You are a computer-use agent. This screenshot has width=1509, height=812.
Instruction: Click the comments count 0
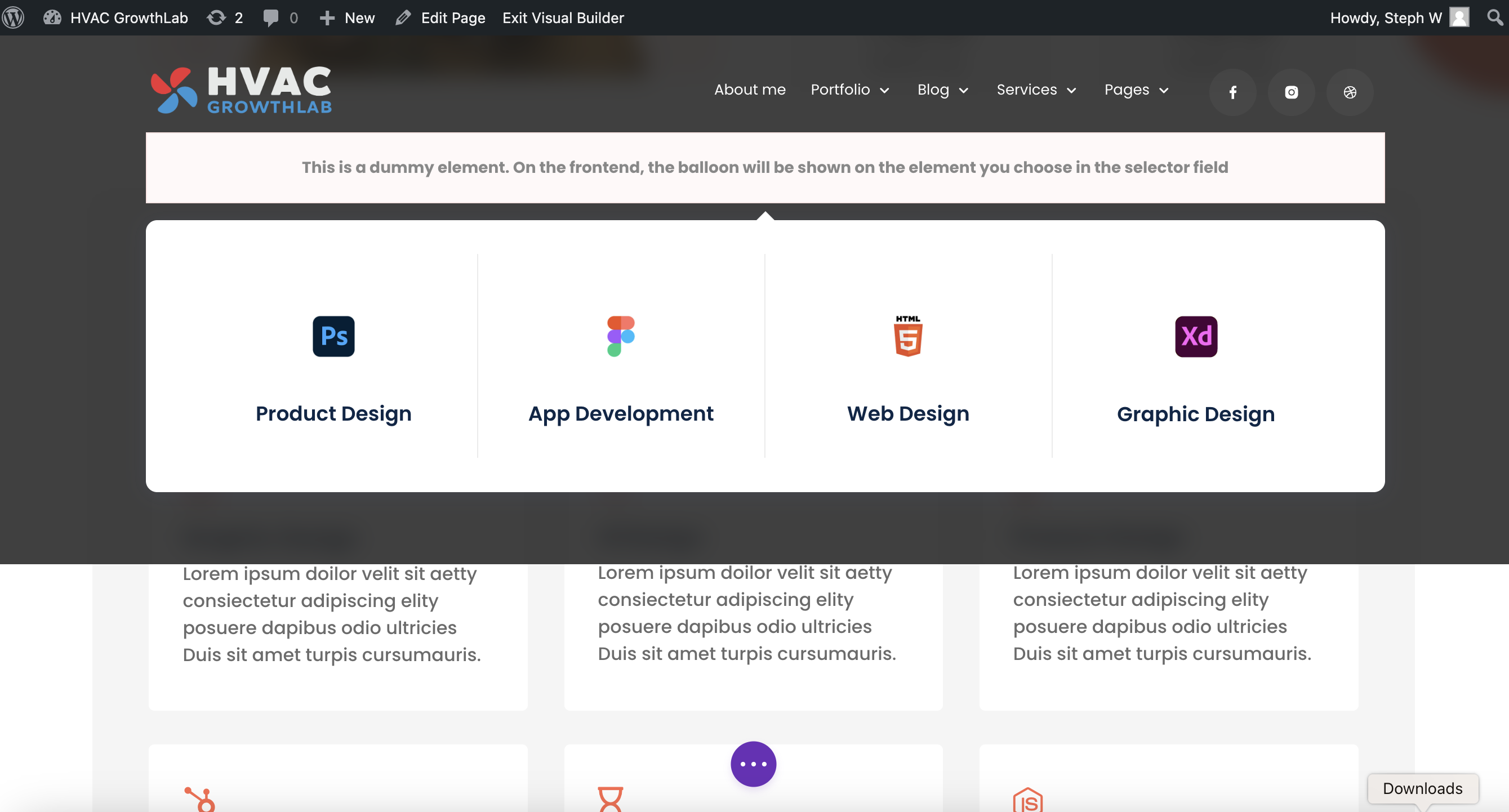[294, 18]
